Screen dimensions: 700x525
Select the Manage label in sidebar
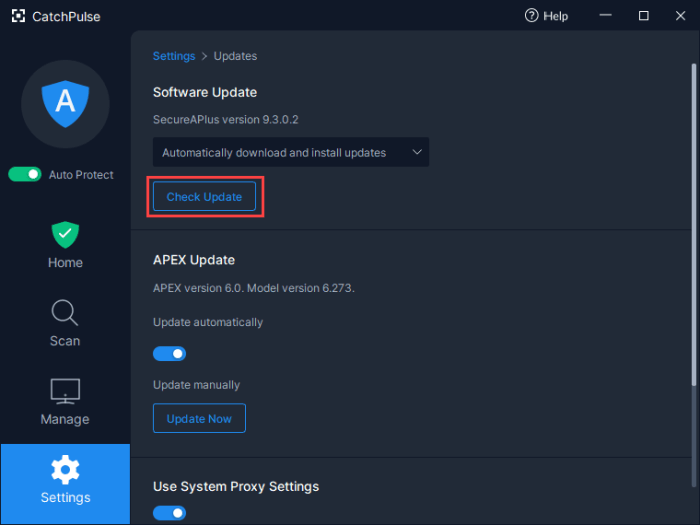pyautogui.click(x=65, y=419)
